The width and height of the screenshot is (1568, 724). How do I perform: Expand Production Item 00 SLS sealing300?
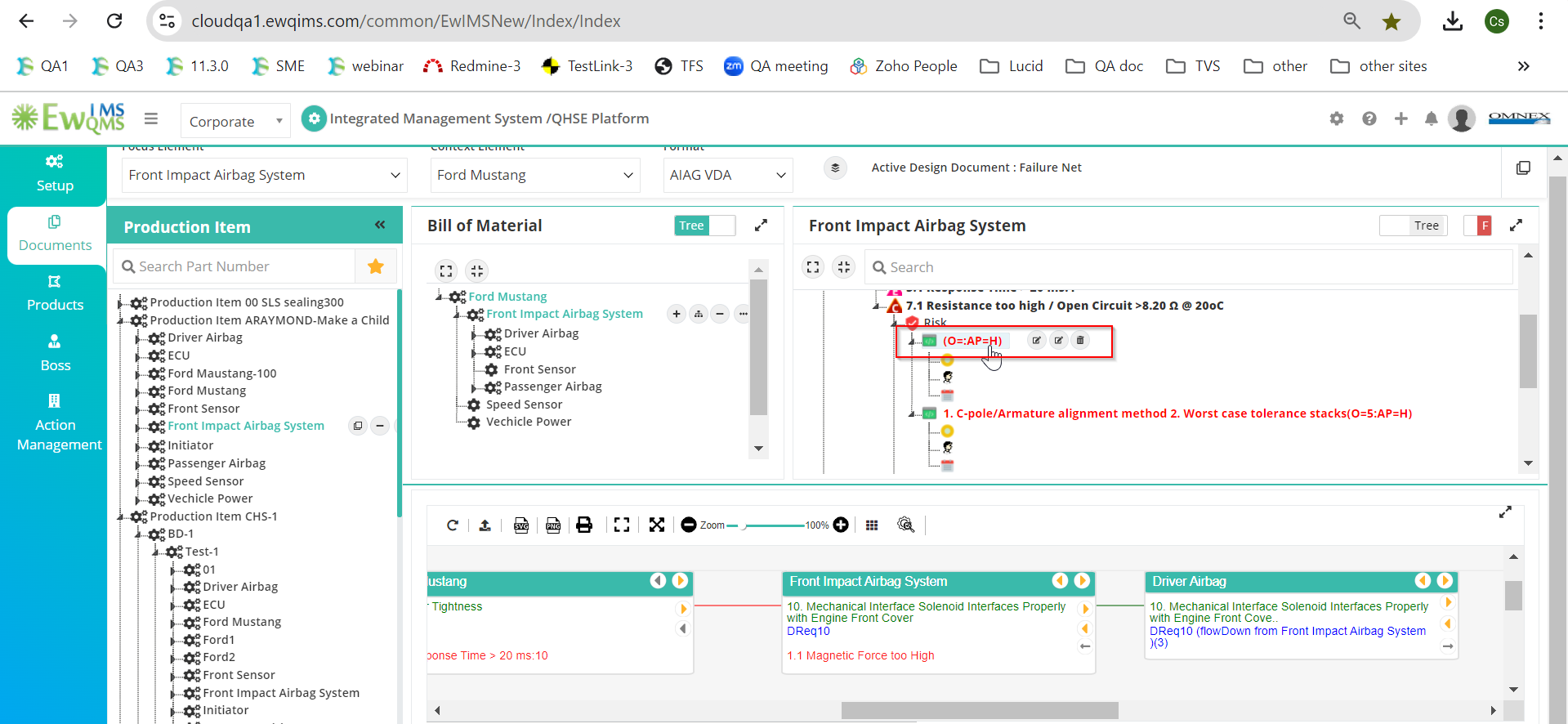(120, 302)
